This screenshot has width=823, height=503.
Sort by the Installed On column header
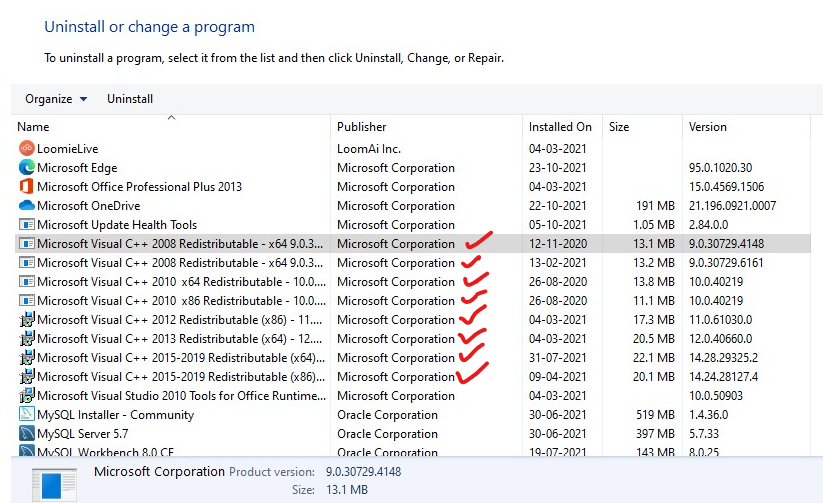pos(560,127)
